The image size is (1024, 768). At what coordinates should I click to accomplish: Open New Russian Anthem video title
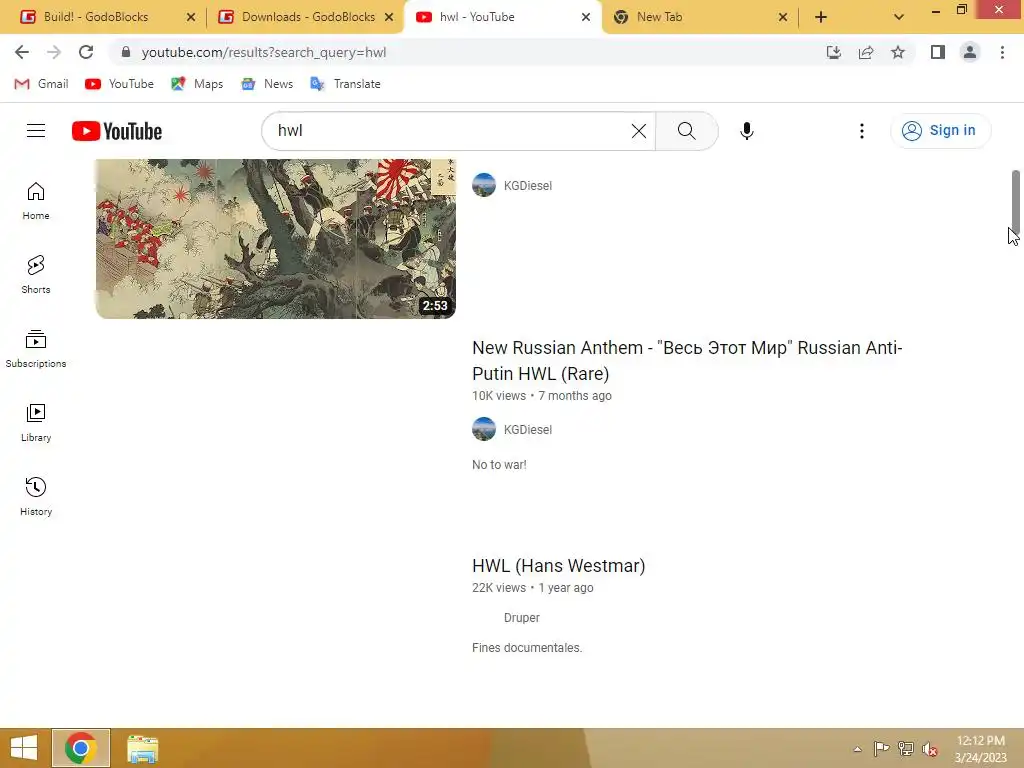687,360
